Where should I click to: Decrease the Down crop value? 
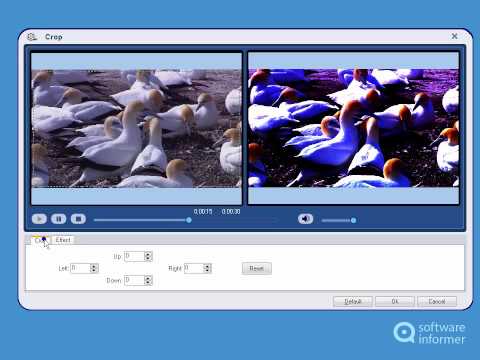[148, 282]
